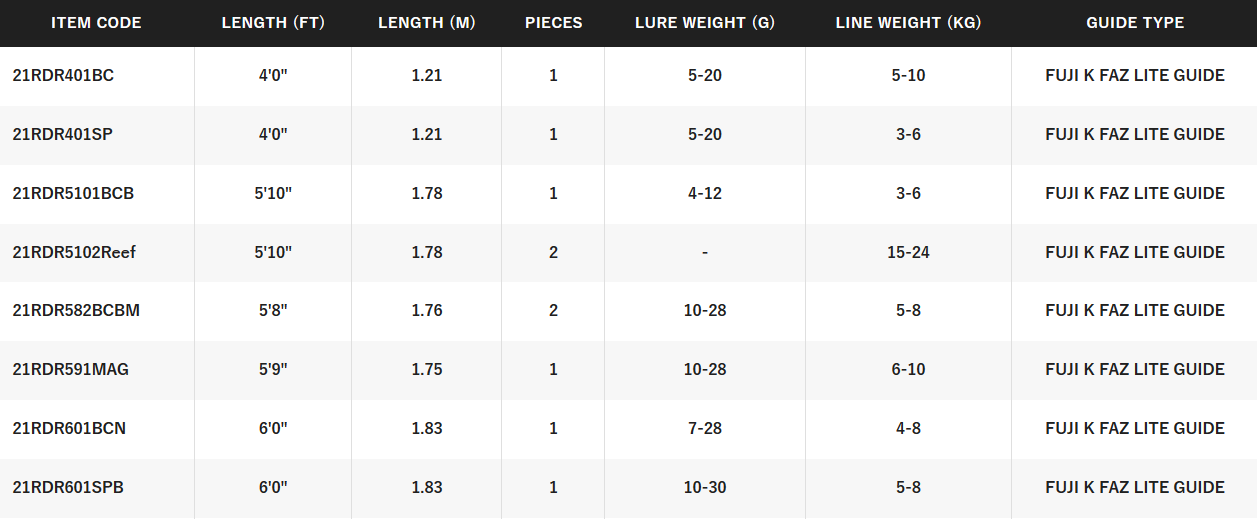Viewport: 1257px width, 519px height.
Task: Click the LURE WEIGHT (G) header
Action: coord(705,23)
